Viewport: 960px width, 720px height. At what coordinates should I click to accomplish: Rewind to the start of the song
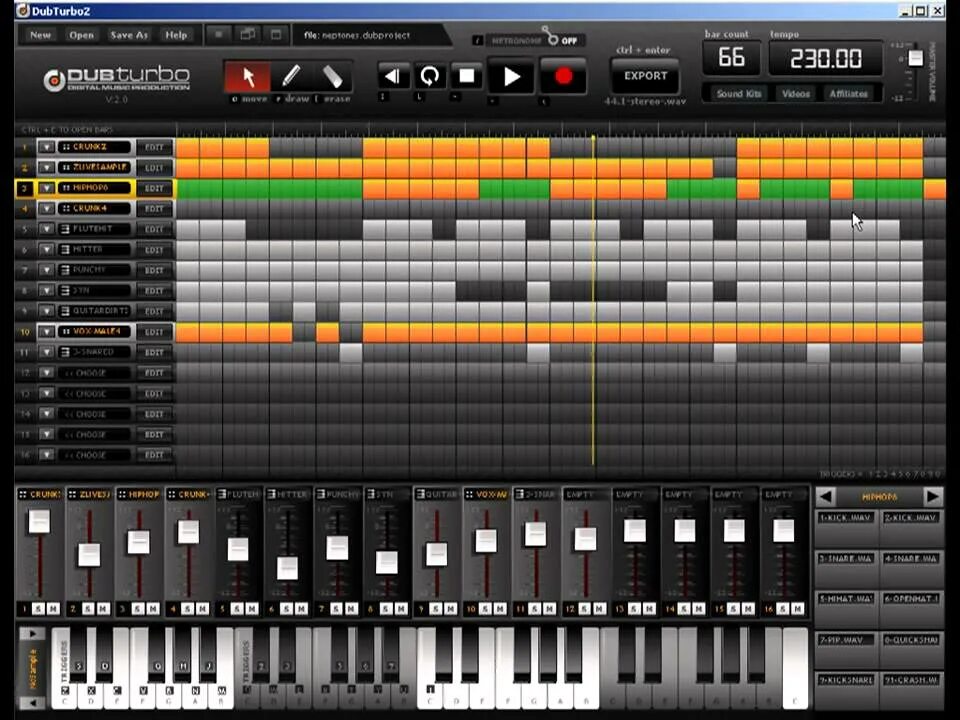[392, 77]
